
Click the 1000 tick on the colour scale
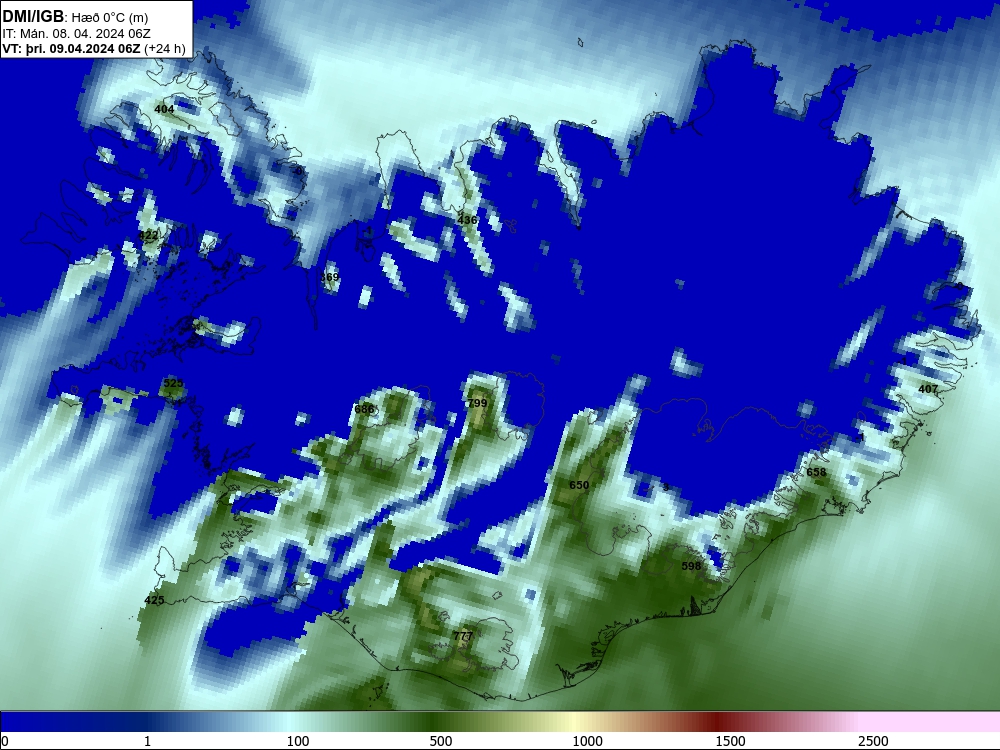coord(587,741)
